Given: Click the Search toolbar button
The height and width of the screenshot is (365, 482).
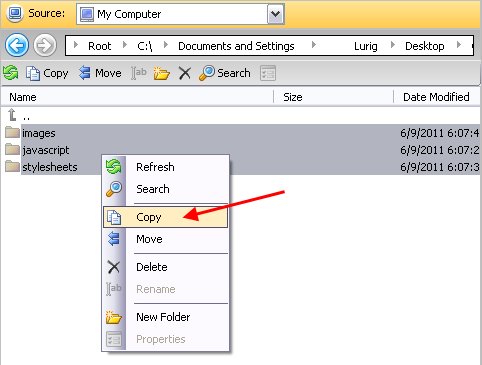Looking at the screenshot, I should click(225, 73).
